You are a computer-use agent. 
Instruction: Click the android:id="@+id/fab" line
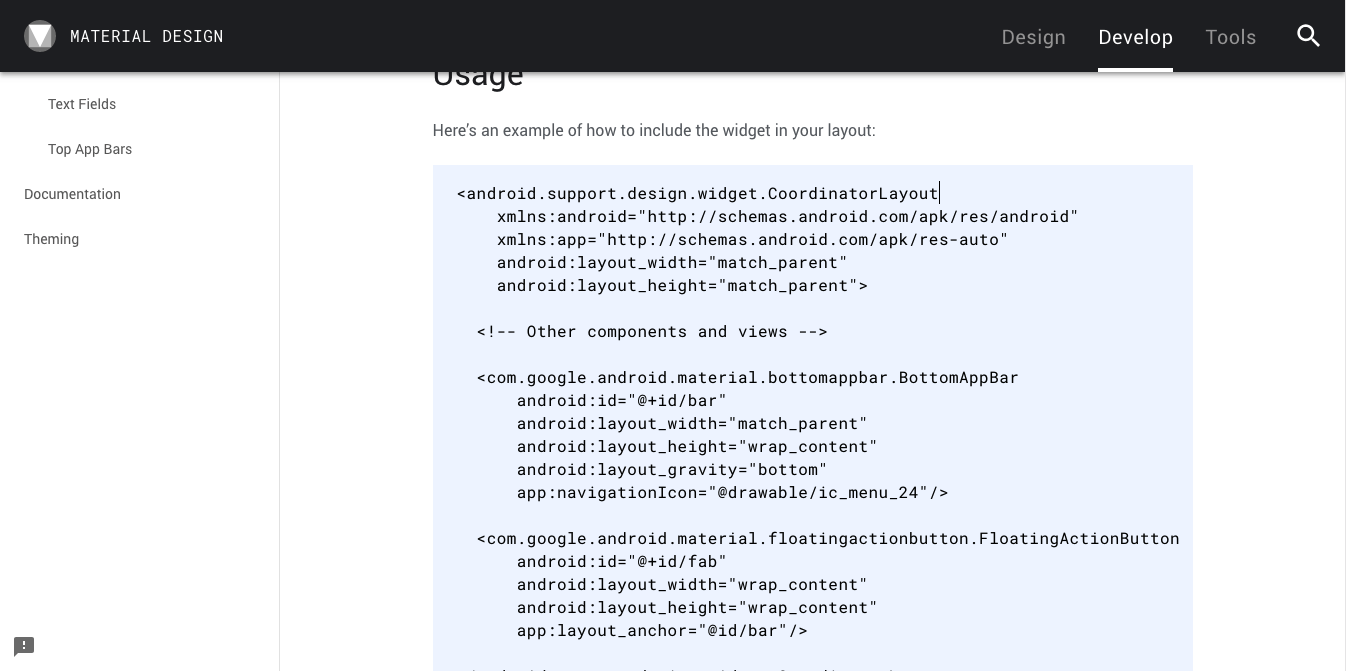(x=621, y=561)
